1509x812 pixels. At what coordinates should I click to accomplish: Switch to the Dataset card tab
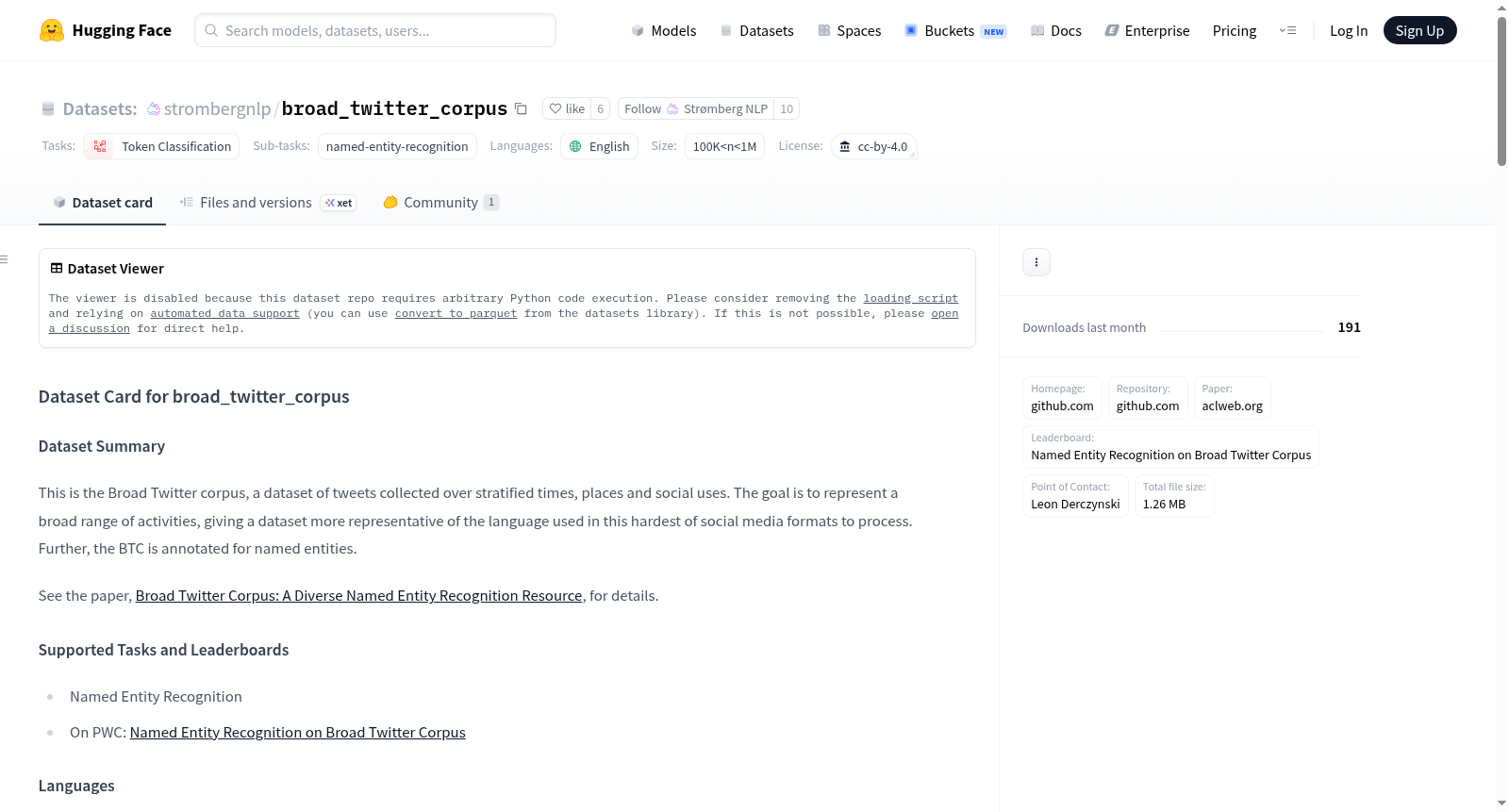click(x=102, y=203)
